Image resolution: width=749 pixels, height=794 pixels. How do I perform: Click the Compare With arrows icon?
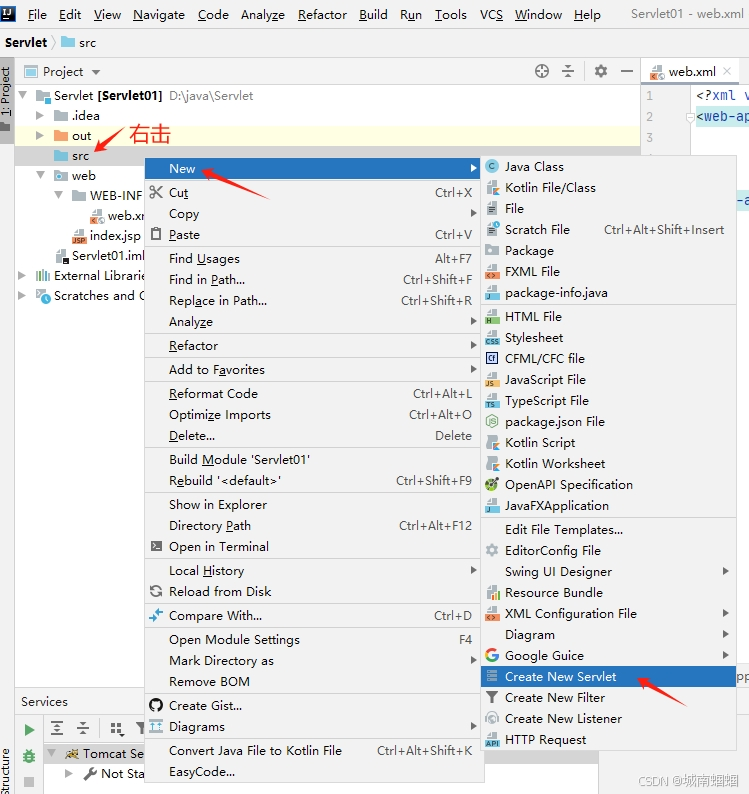click(156, 615)
